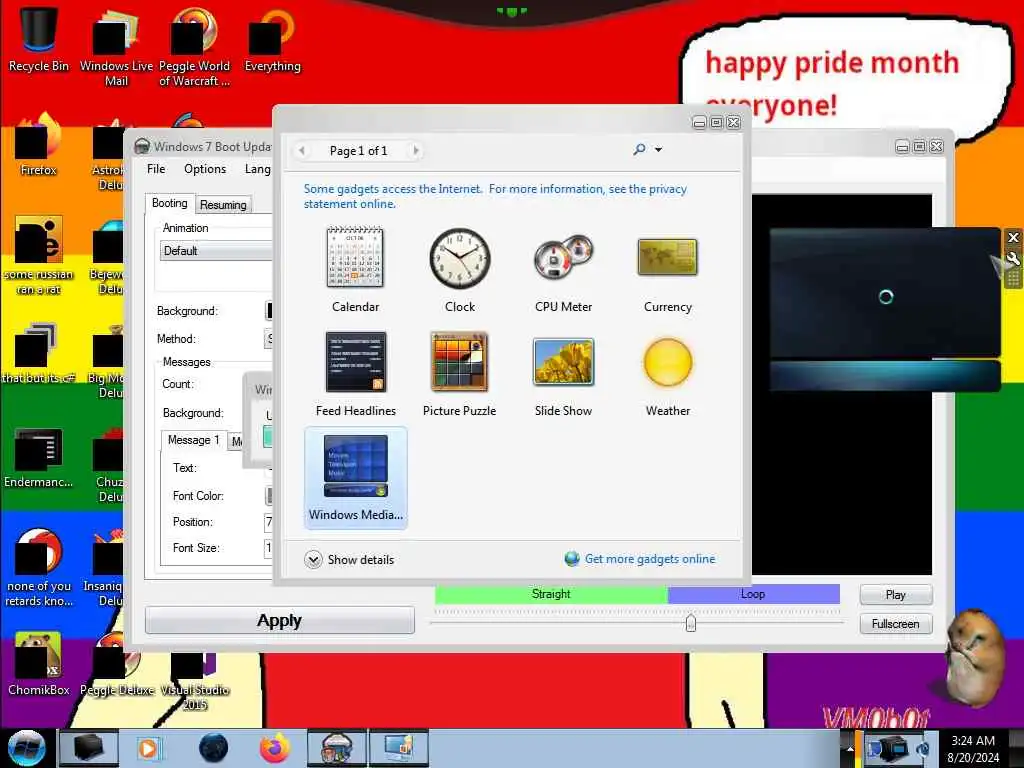Open the Lang menu in Boot Updater
The image size is (1024, 768).
257,169
